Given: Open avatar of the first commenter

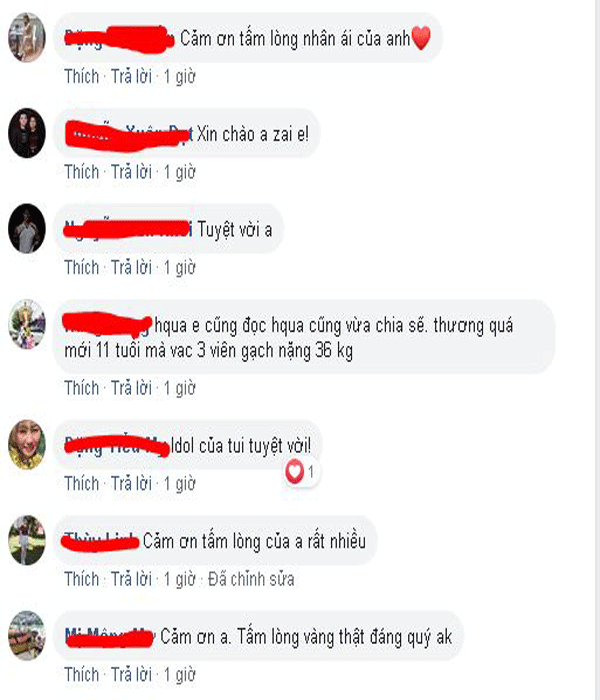Looking at the screenshot, I should (27, 38).
